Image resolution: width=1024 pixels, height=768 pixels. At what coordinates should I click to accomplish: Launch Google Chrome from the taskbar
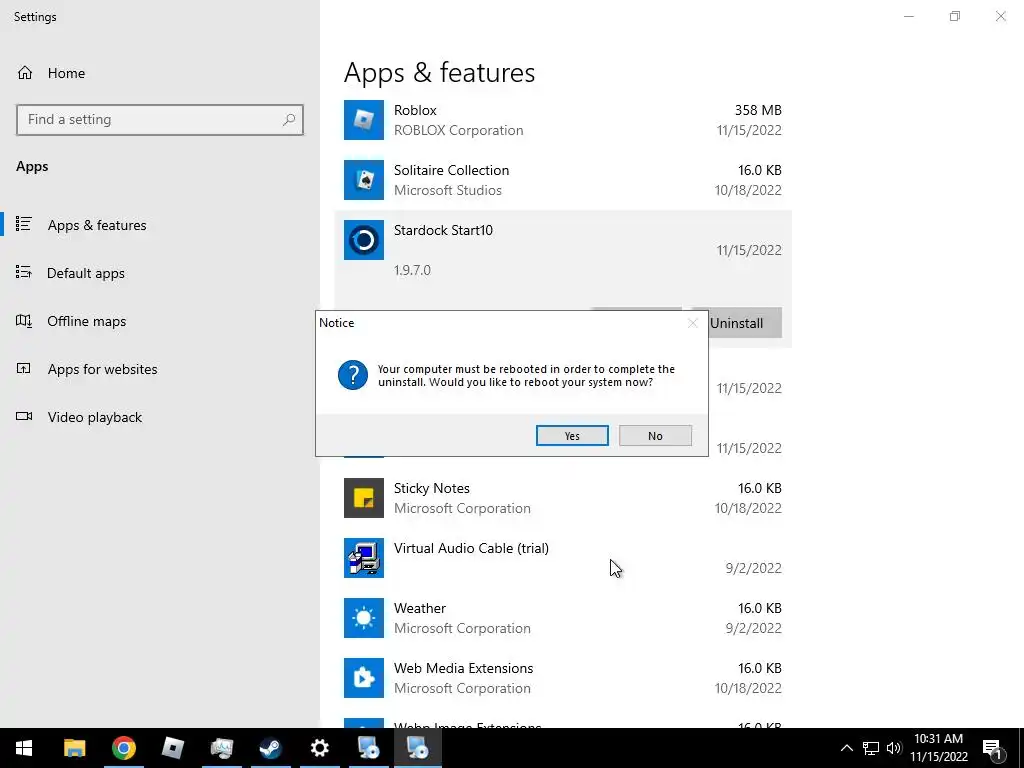pos(123,748)
